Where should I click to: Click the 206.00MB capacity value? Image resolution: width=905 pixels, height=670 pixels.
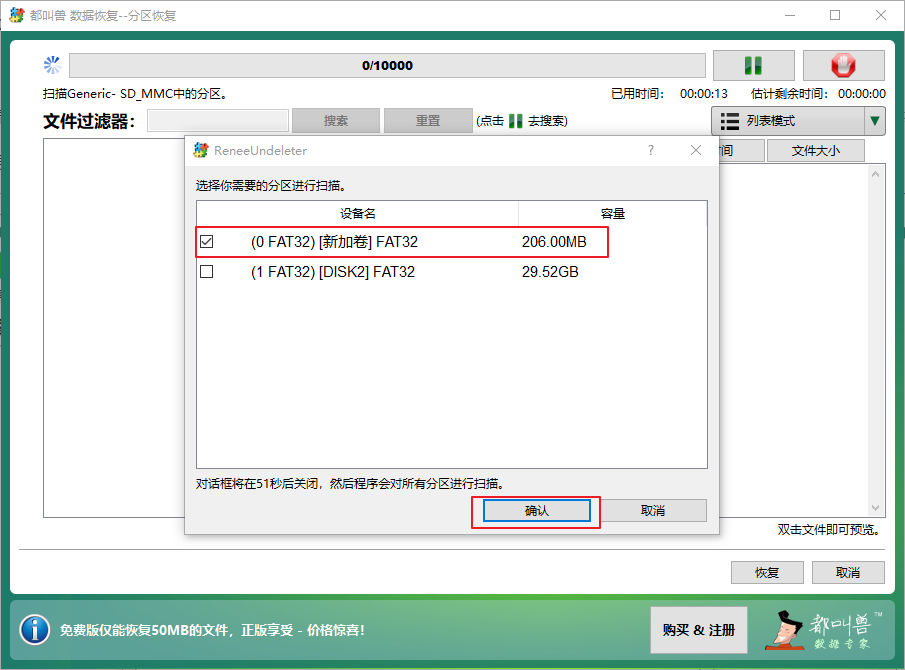pos(554,242)
